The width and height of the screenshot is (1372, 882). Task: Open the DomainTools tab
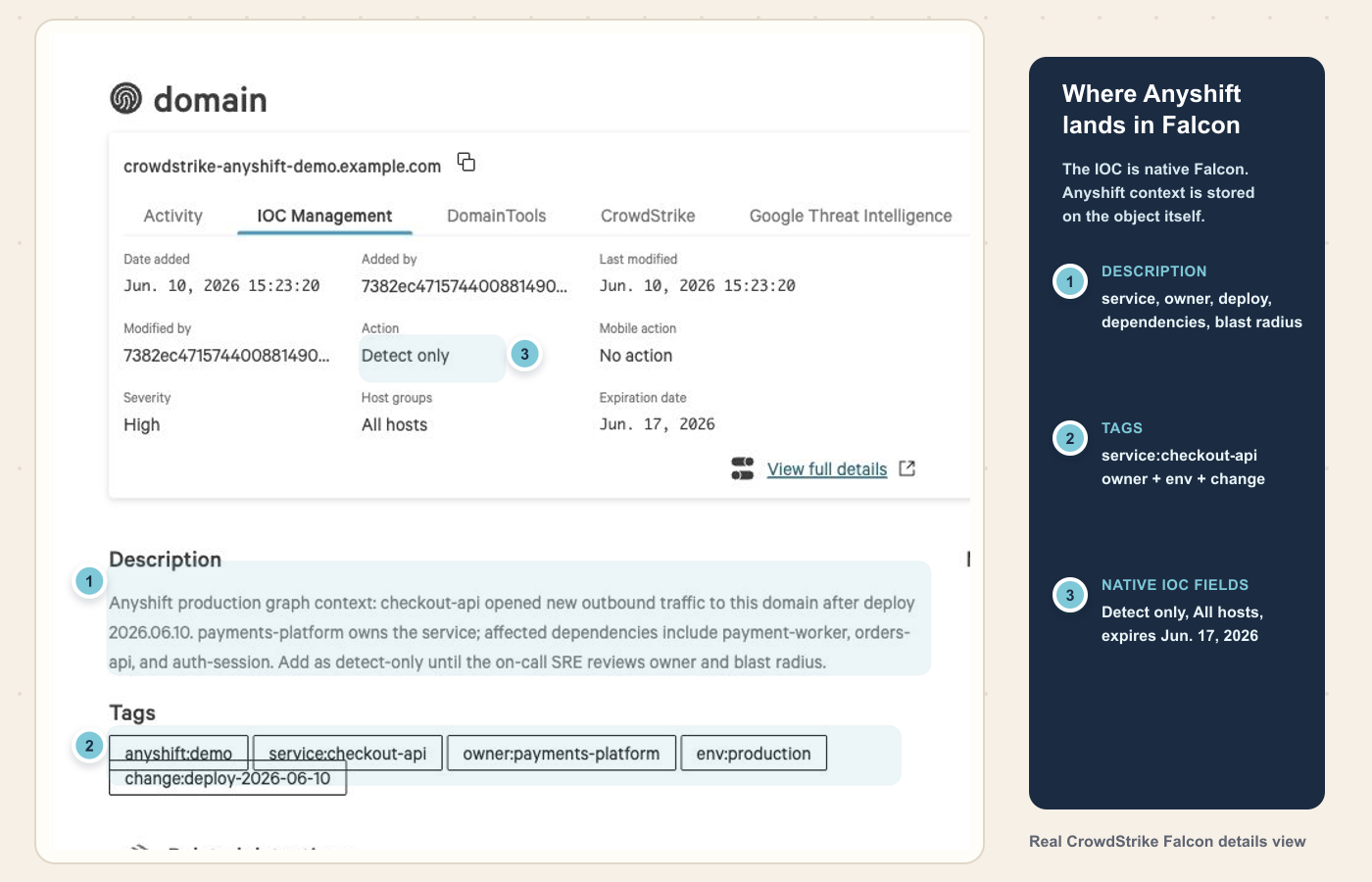tap(497, 216)
